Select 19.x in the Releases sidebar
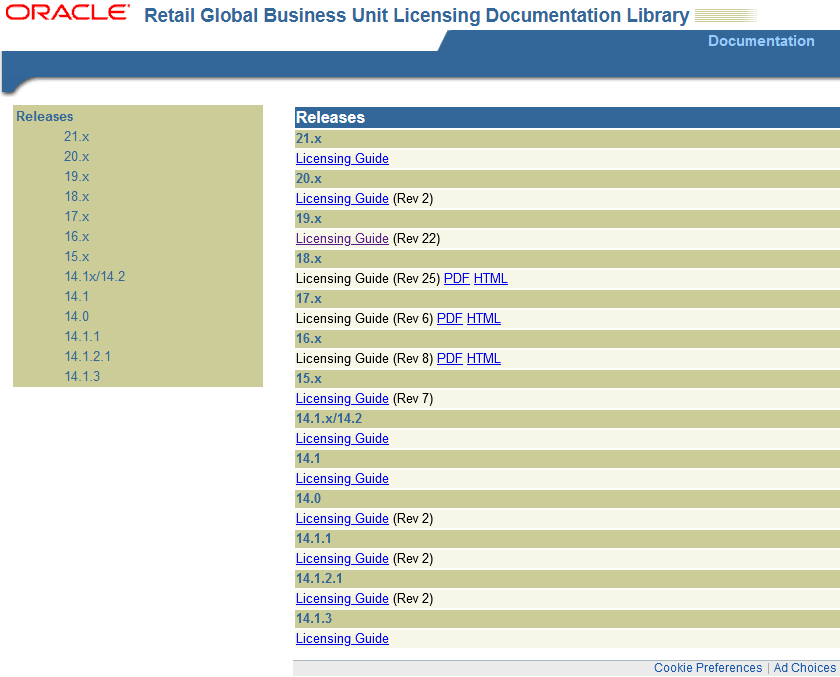 click(76, 176)
